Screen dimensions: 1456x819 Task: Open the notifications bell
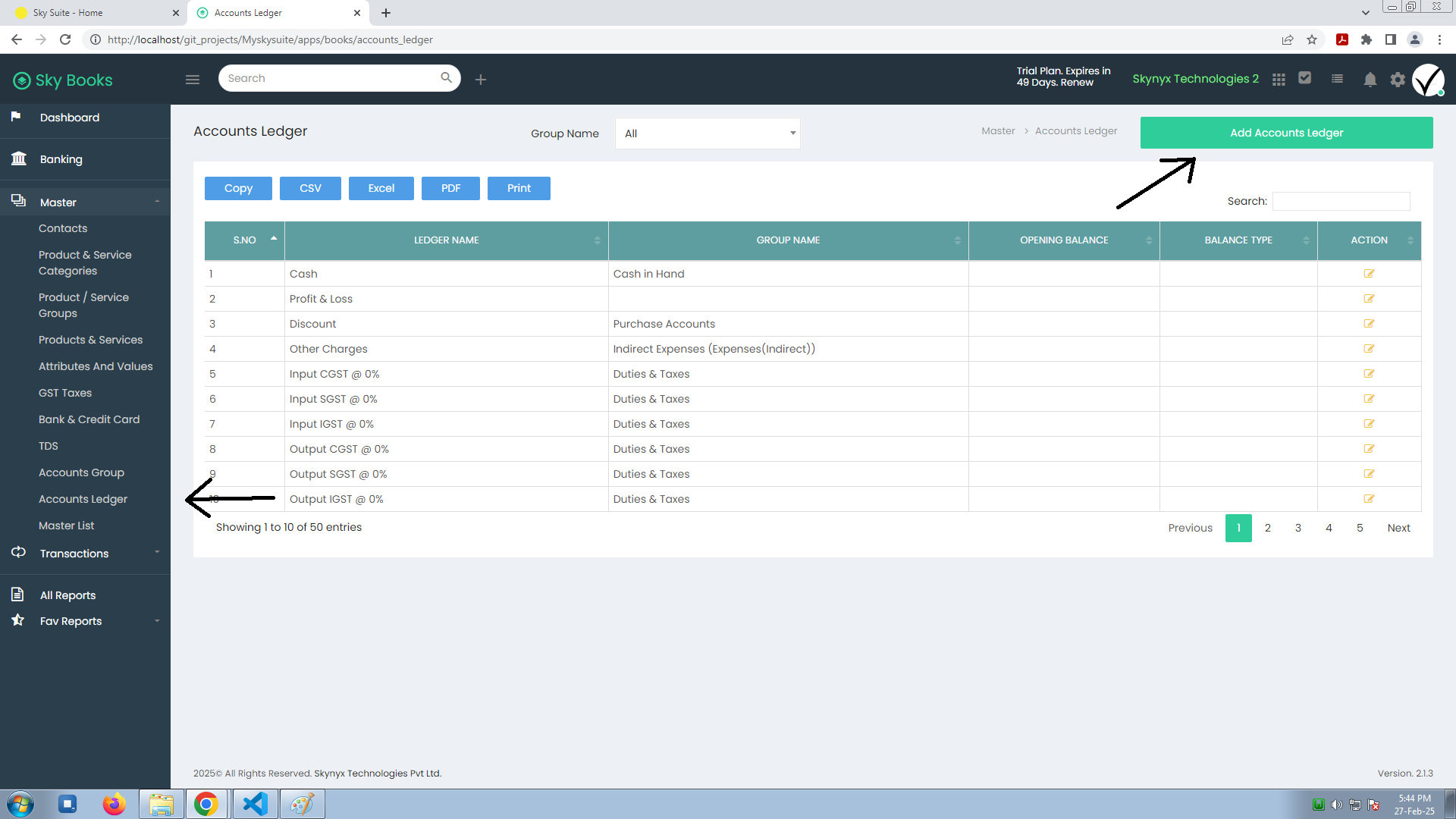point(1370,79)
